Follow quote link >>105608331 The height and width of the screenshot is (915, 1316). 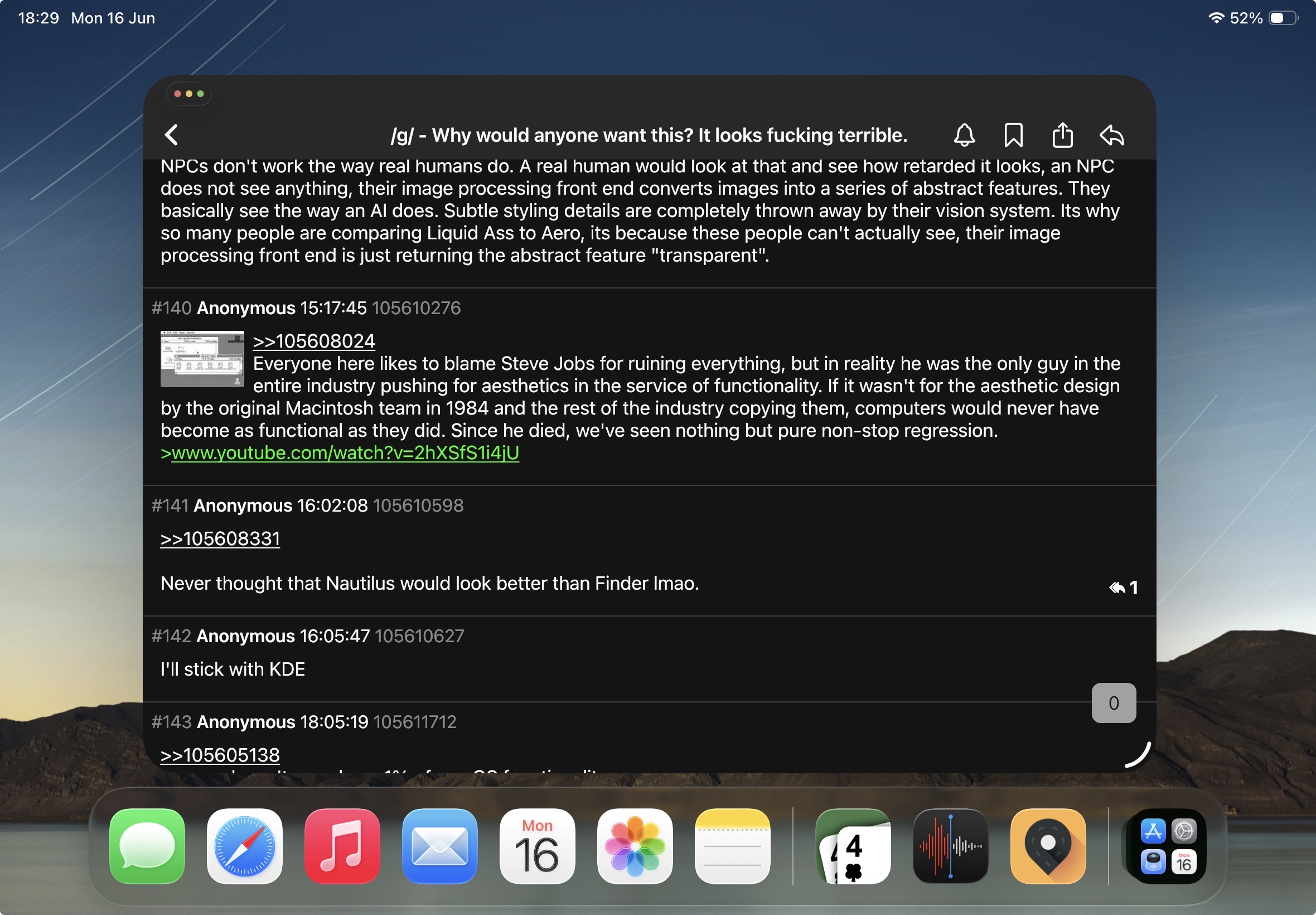pos(220,539)
